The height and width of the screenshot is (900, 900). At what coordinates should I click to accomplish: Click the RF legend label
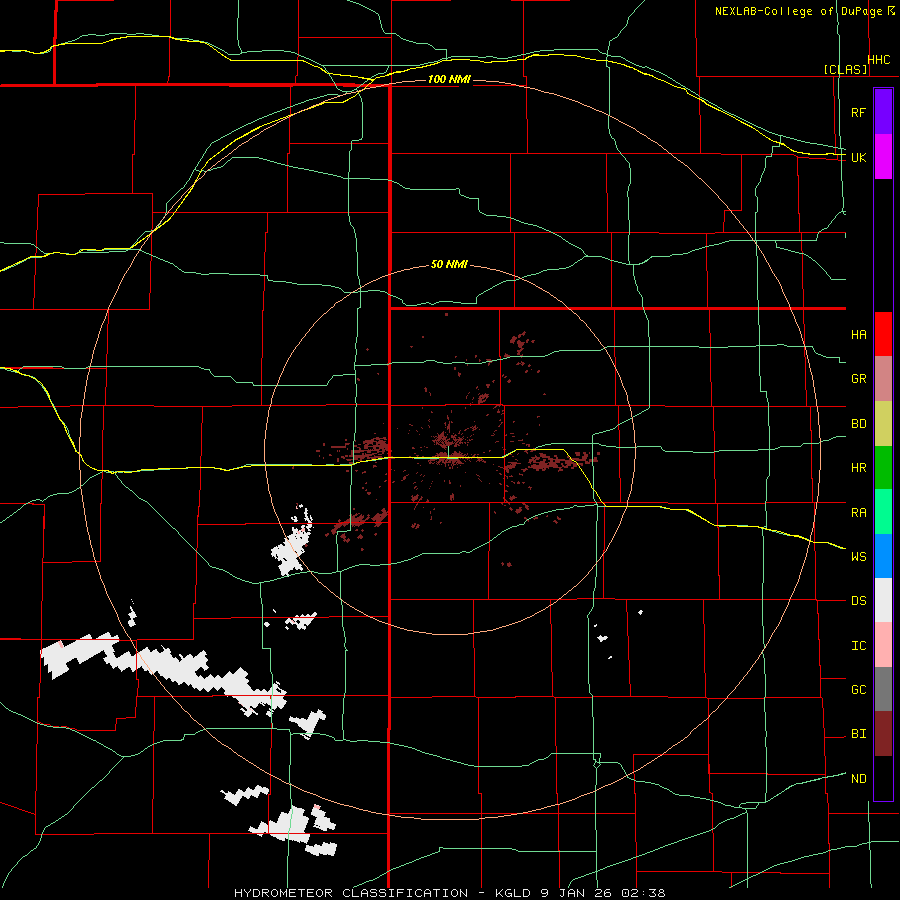858,112
